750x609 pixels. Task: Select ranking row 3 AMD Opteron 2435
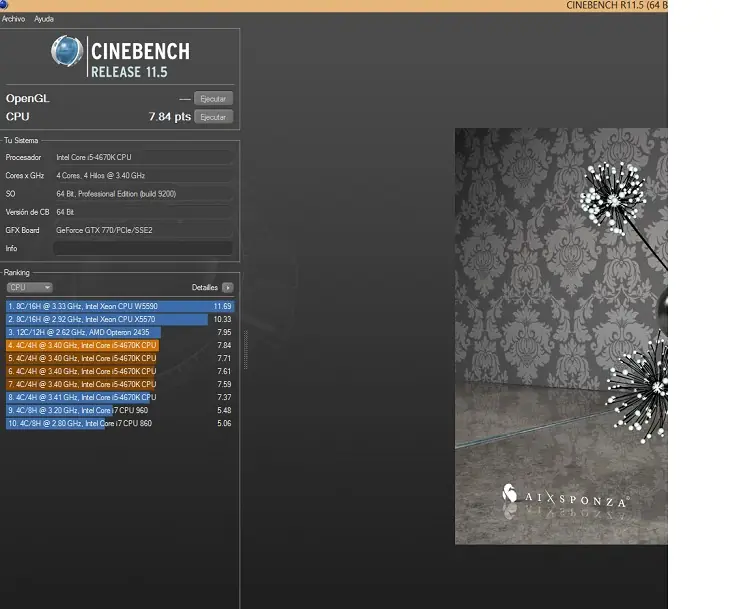point(120,332)
